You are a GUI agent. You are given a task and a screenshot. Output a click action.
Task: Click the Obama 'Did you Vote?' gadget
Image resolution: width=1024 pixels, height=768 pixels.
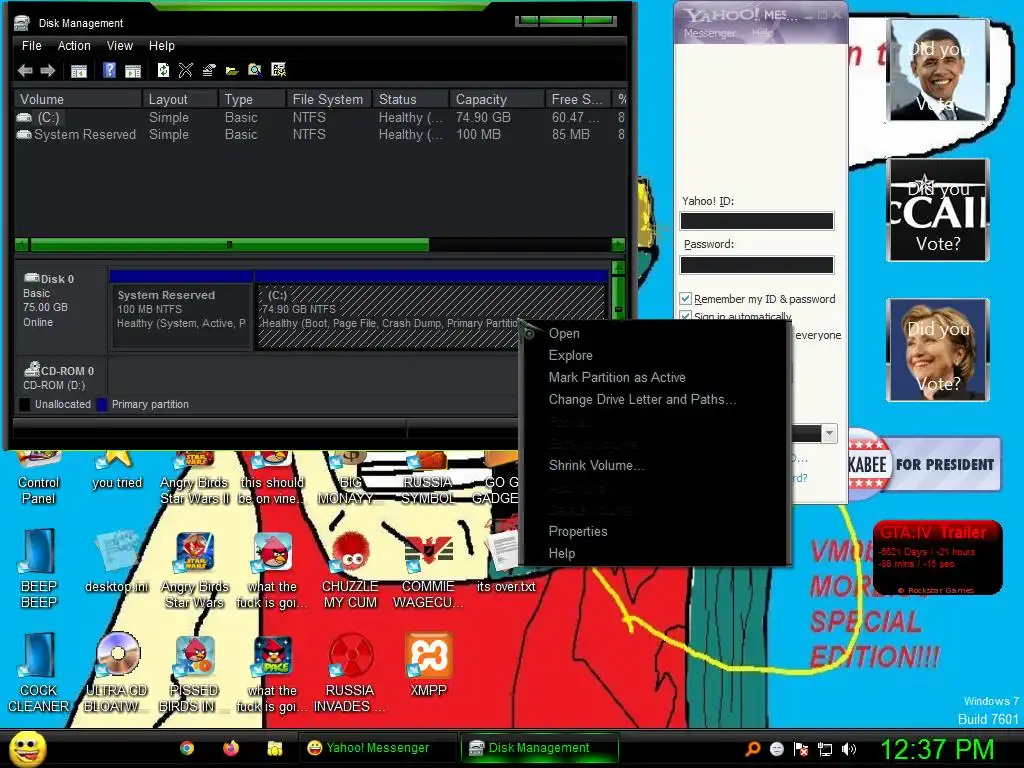click(938, 70)
